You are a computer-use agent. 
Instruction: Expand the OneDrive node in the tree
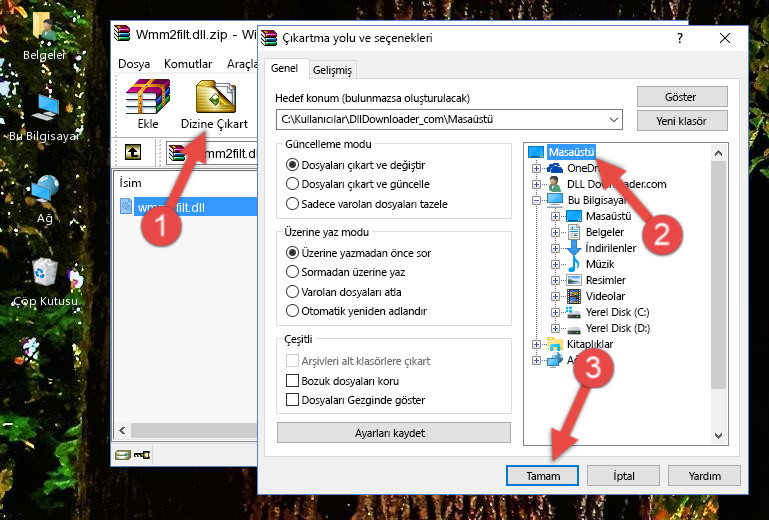click(x=536, y=168)
